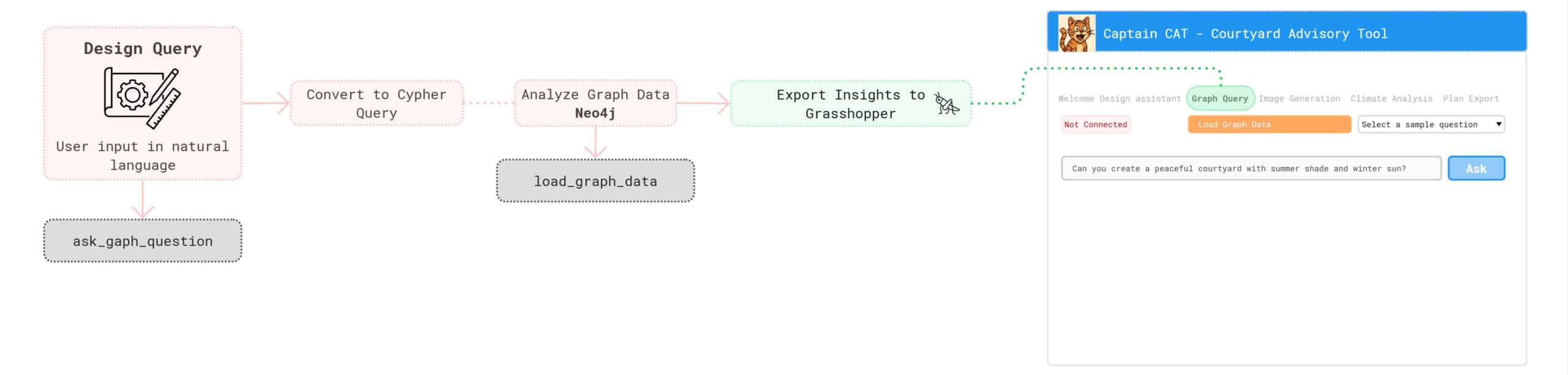Click the Captain CAT title header bar
1568x375 pixels.
[1287, 32]
